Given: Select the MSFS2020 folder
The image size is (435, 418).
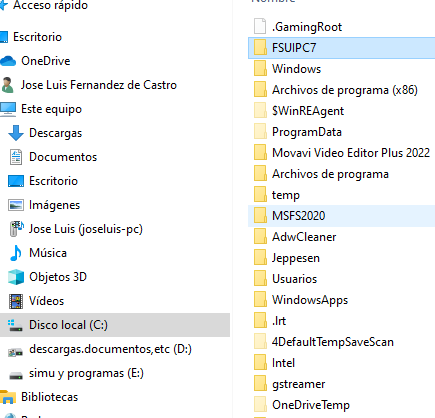Looking at the screenshot, I should [x=342, y=216].
